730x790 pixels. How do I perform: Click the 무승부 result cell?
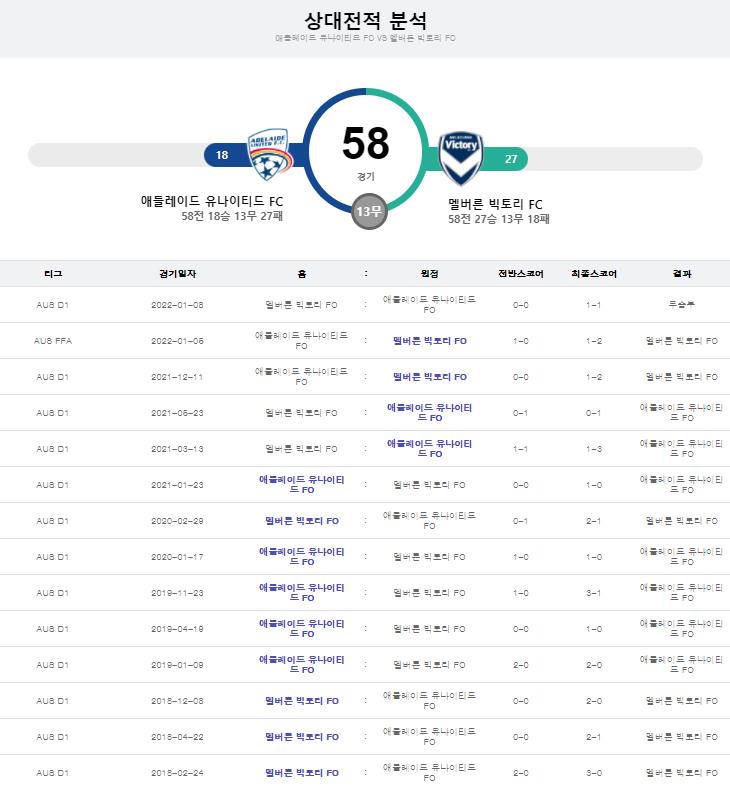coord(682,305)
